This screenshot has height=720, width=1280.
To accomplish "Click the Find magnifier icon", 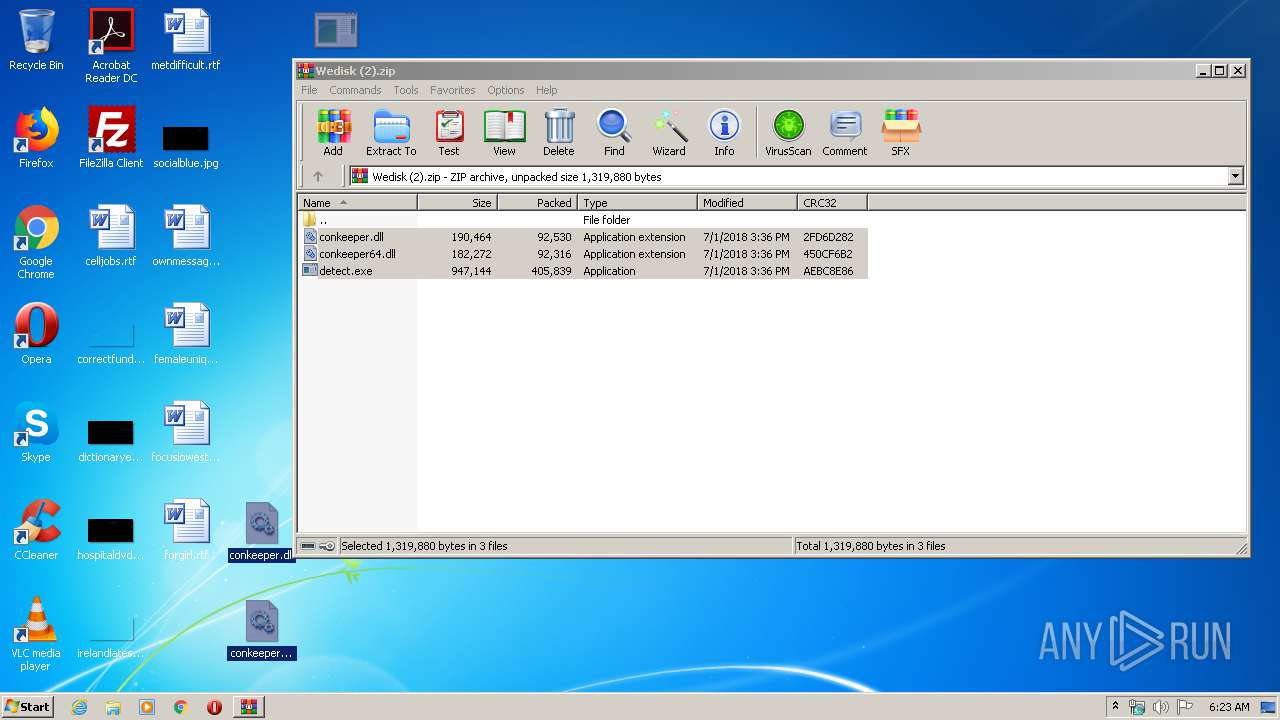I will 614,133.
